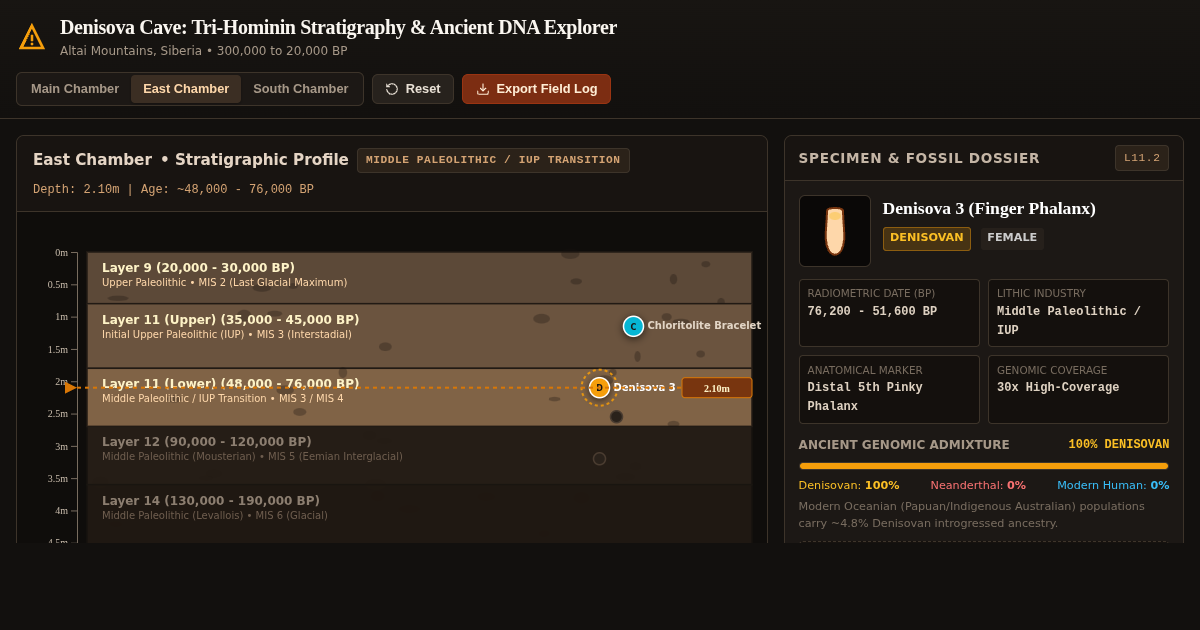Switch to the Main Chamber tab
1200x630 pixels.
pos(75,89)
